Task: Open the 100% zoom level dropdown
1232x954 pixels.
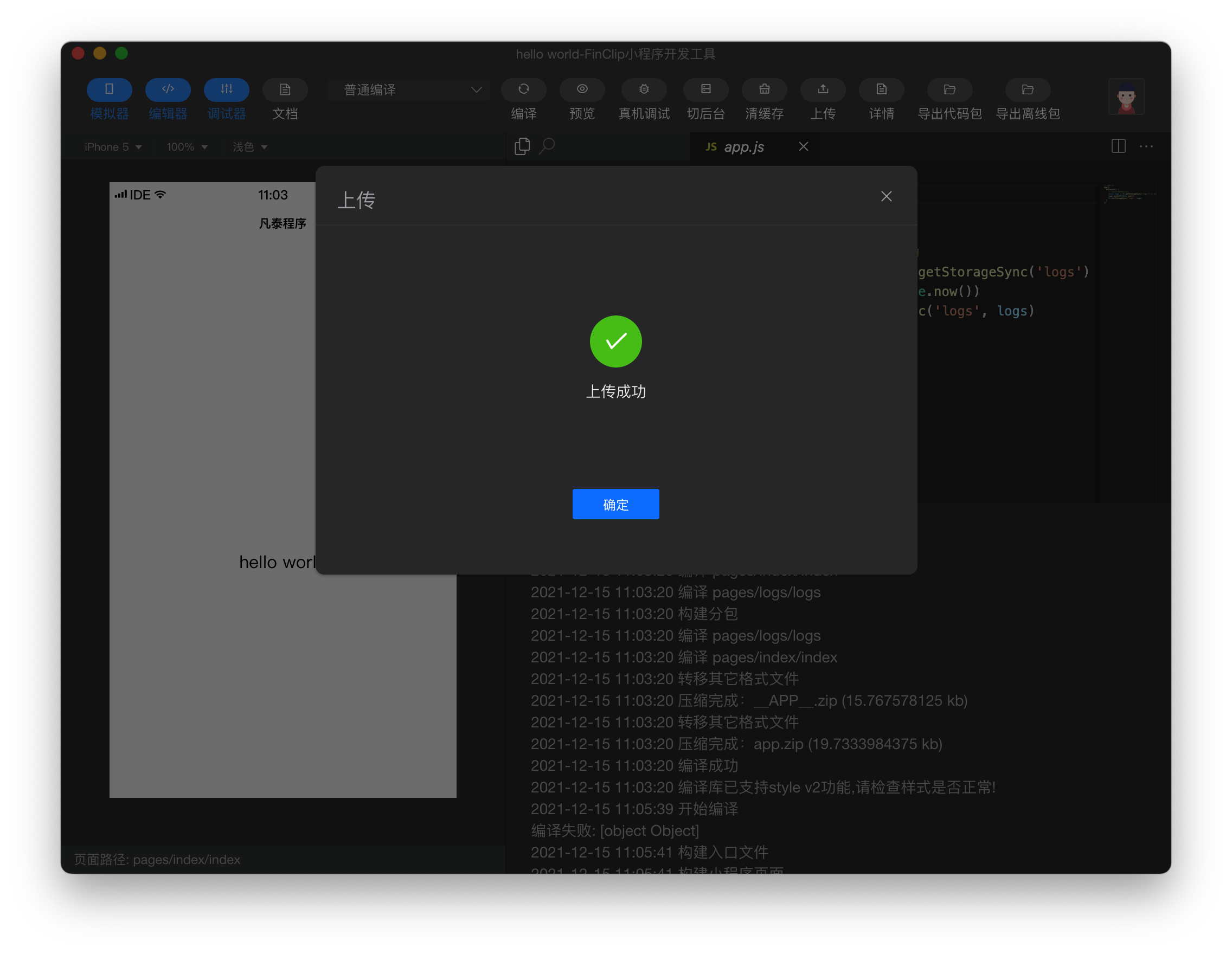Action: tap(187, 147)
